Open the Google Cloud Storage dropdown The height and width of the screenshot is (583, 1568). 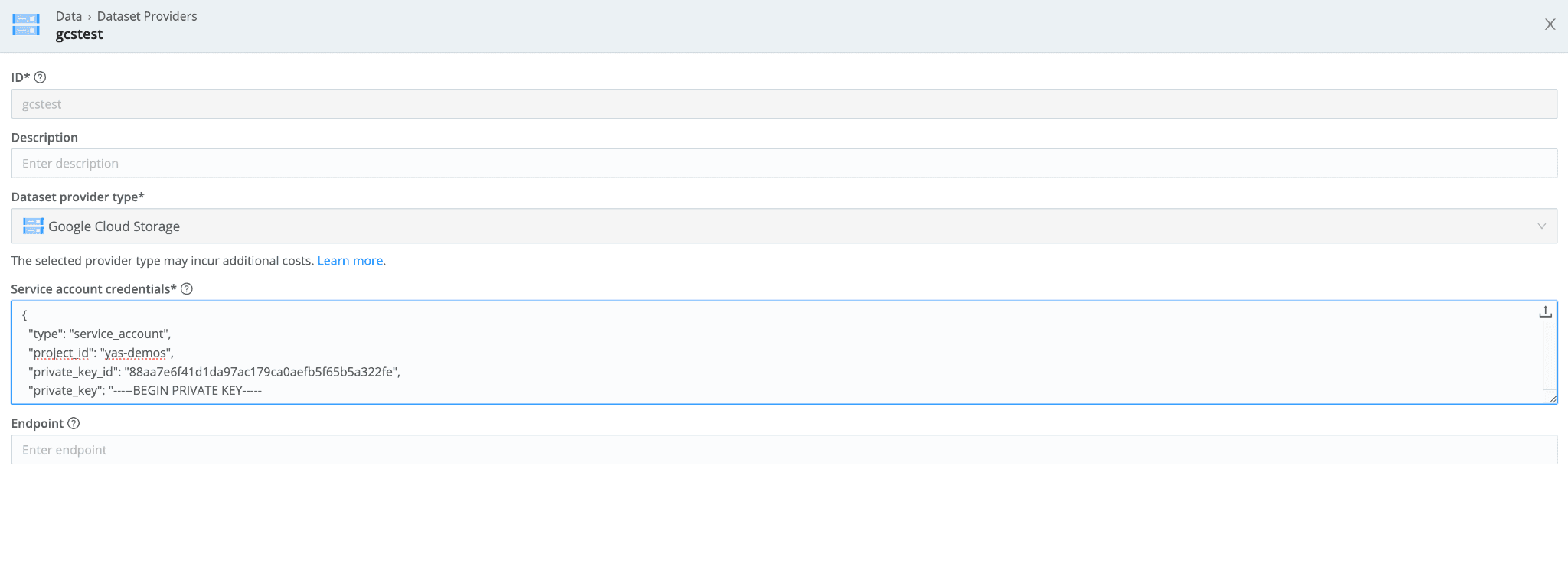(766, 226)
